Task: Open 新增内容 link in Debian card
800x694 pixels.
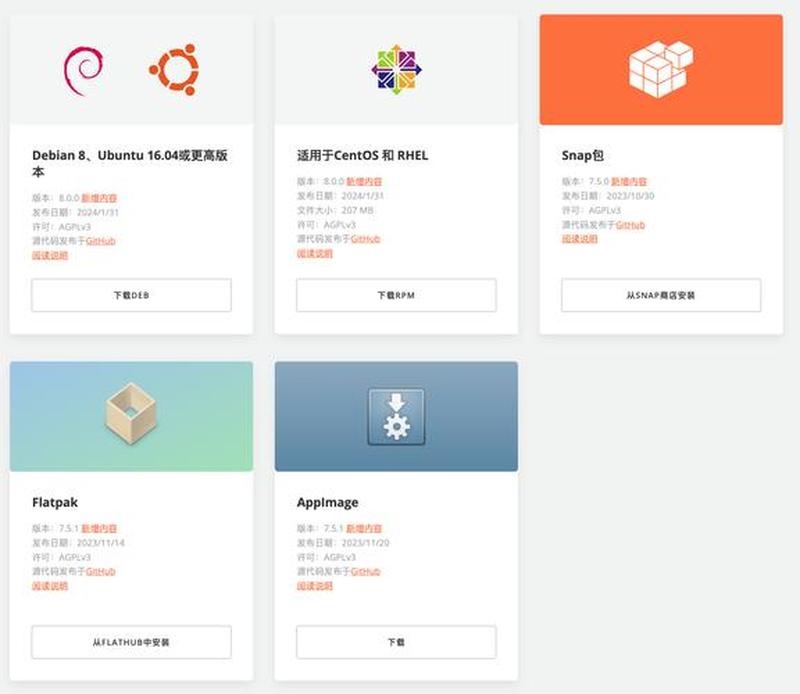Action: (x=99, y=198)
